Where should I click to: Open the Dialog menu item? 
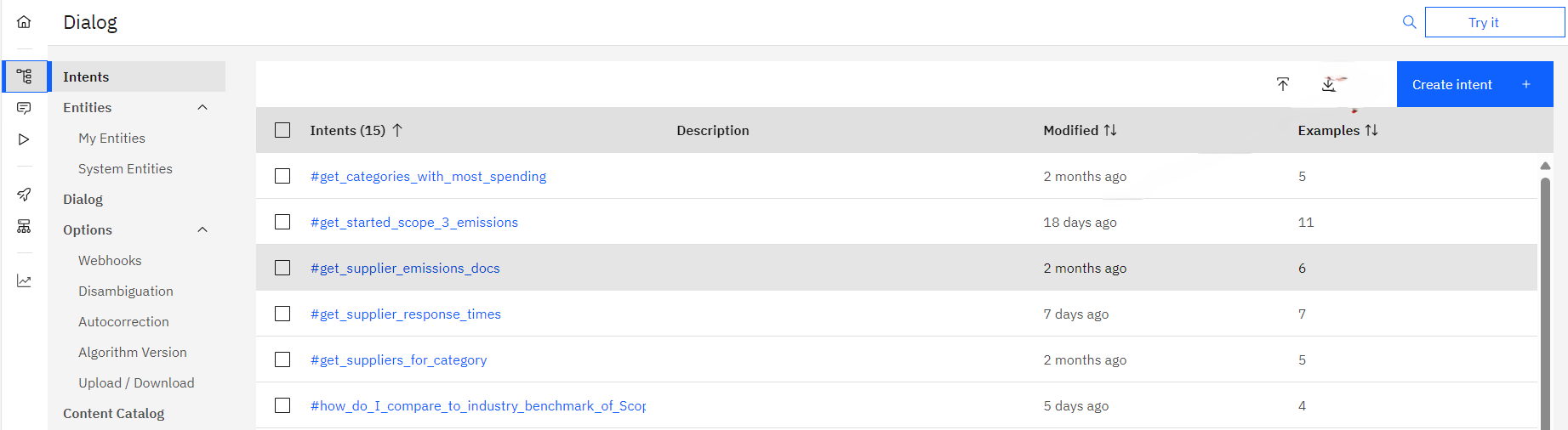coord(83,199)
